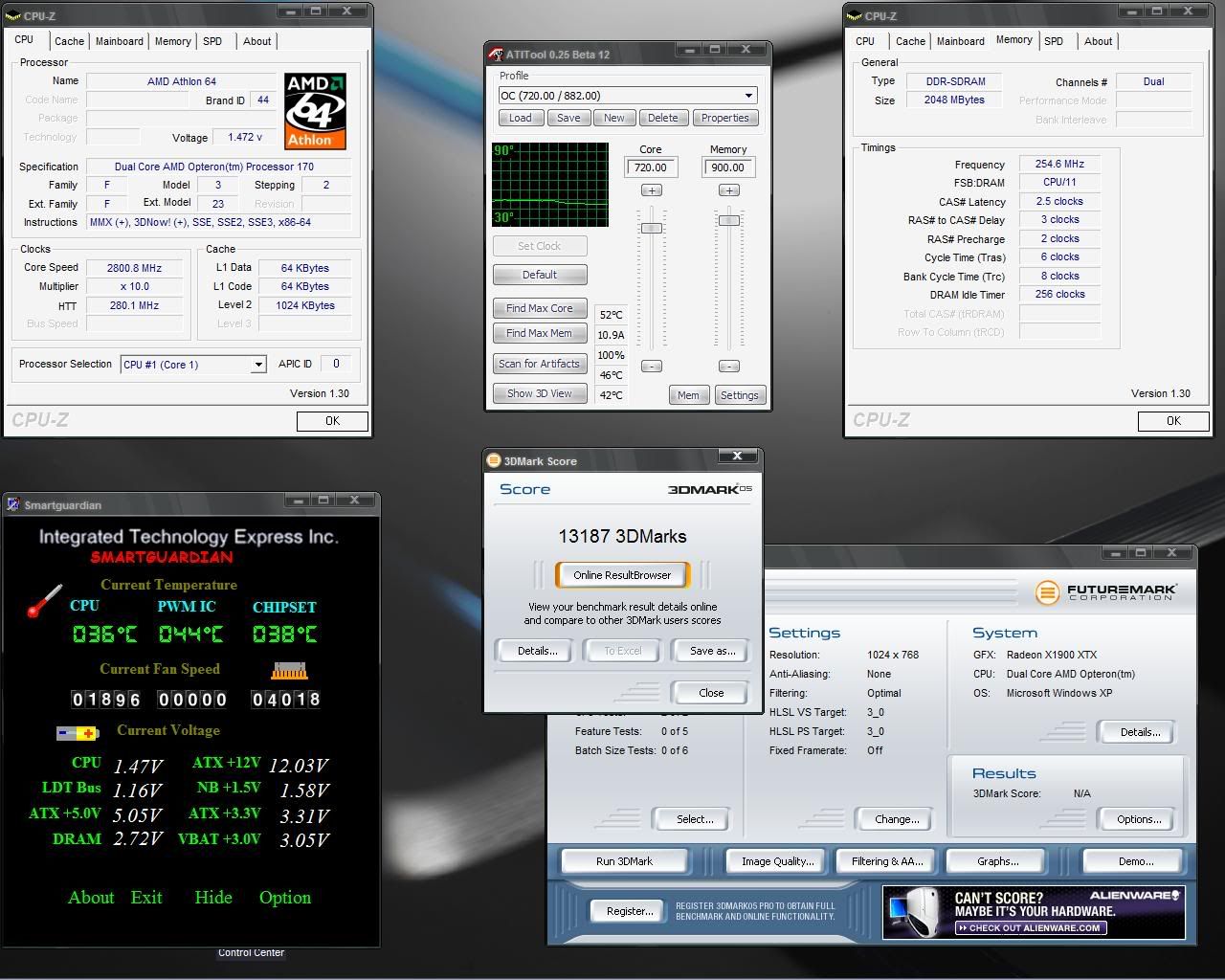Switch to CPU tab in right CPU-Z window
The image size is (1225, 980).
[865, 41]
